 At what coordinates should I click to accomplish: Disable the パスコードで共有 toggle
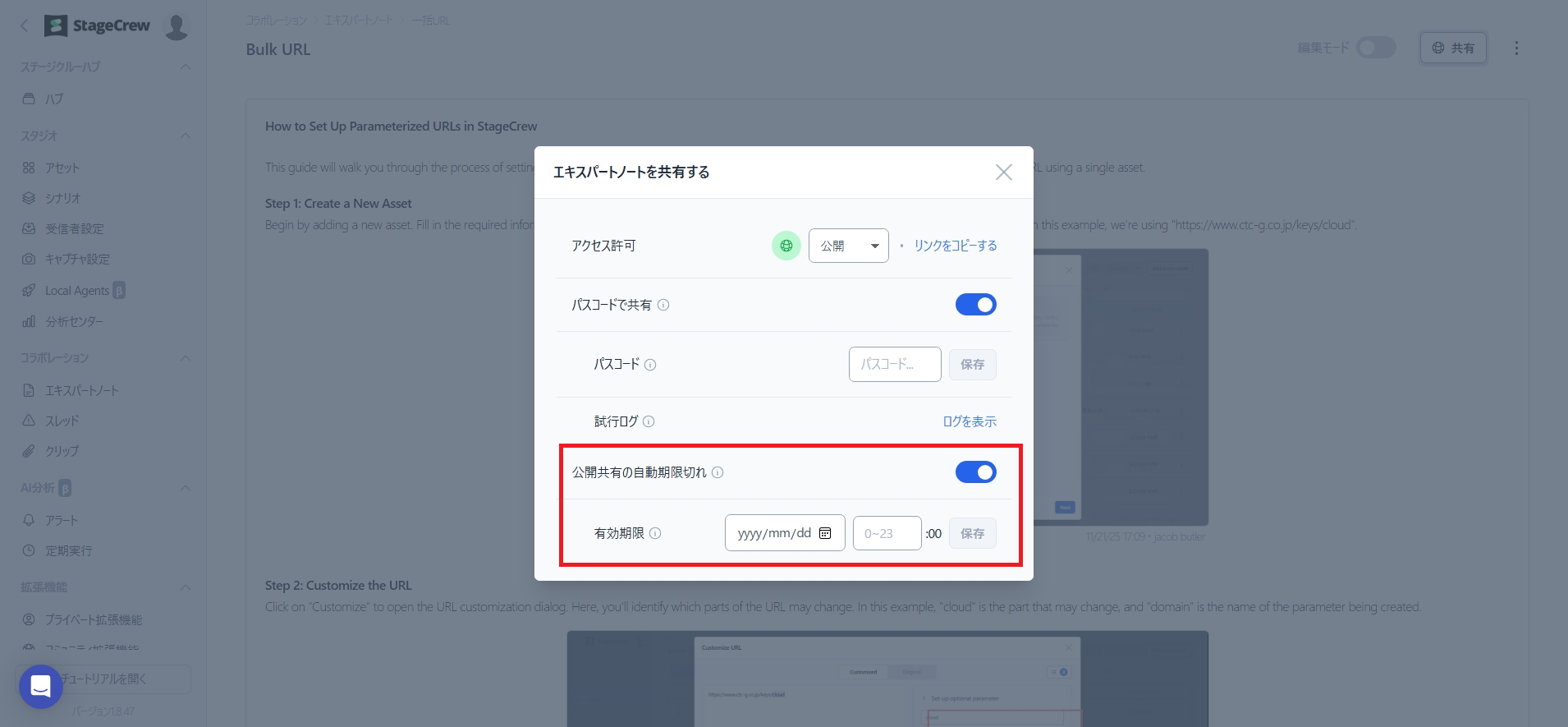click(975, 305)
